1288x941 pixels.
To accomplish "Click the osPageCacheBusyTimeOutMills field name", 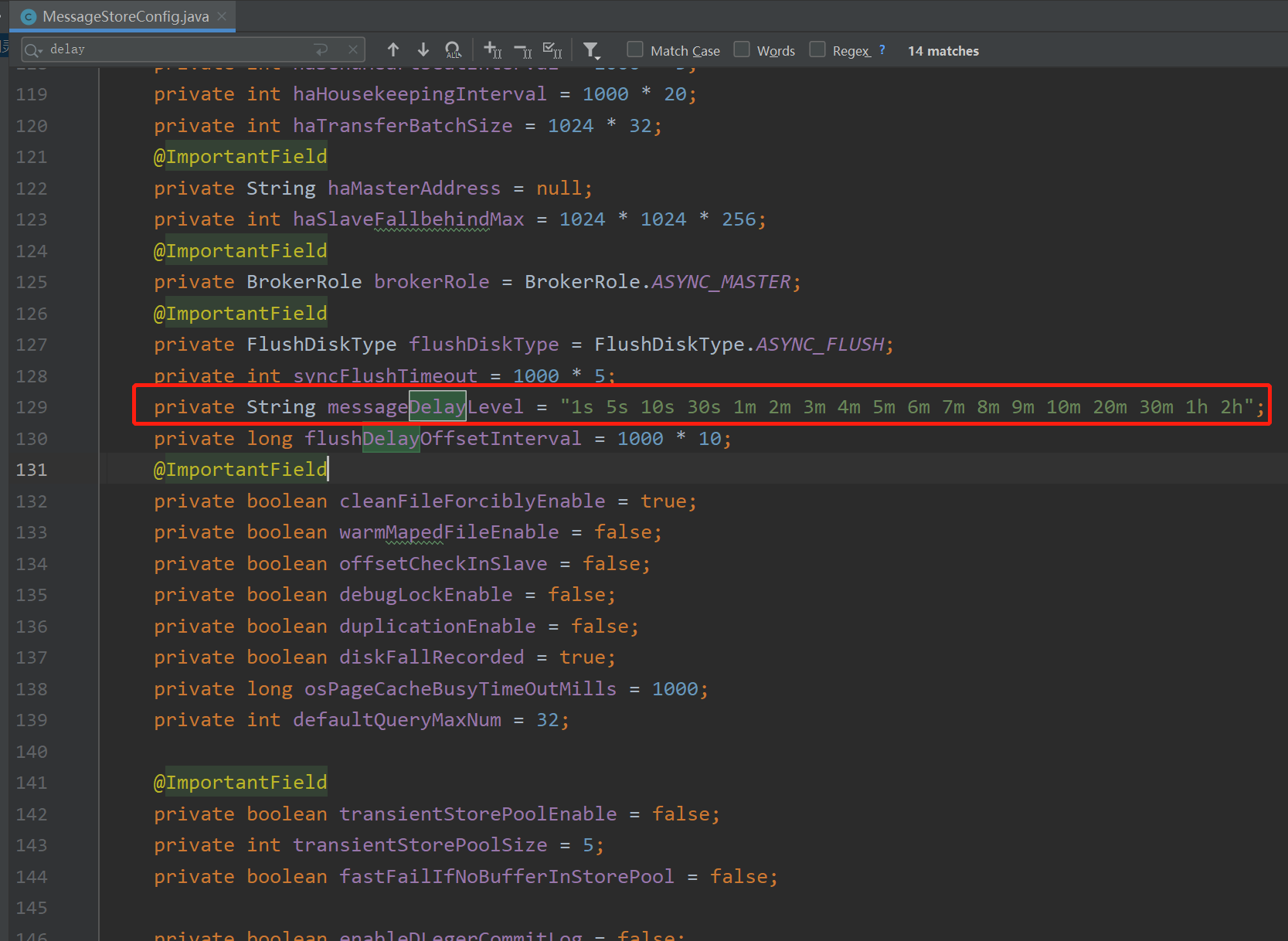I will tap(460, 689).
